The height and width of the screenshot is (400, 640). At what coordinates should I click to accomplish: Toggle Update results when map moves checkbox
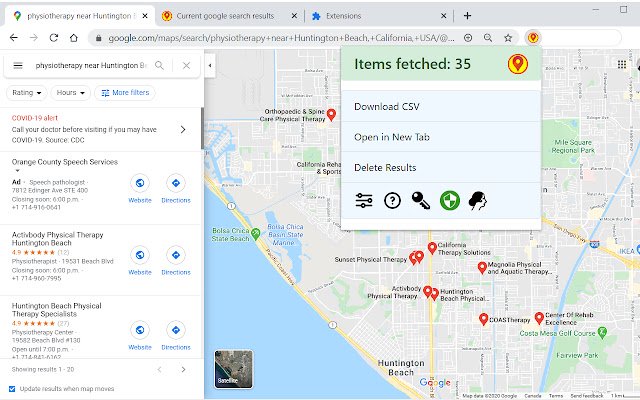tap(12, 389)
